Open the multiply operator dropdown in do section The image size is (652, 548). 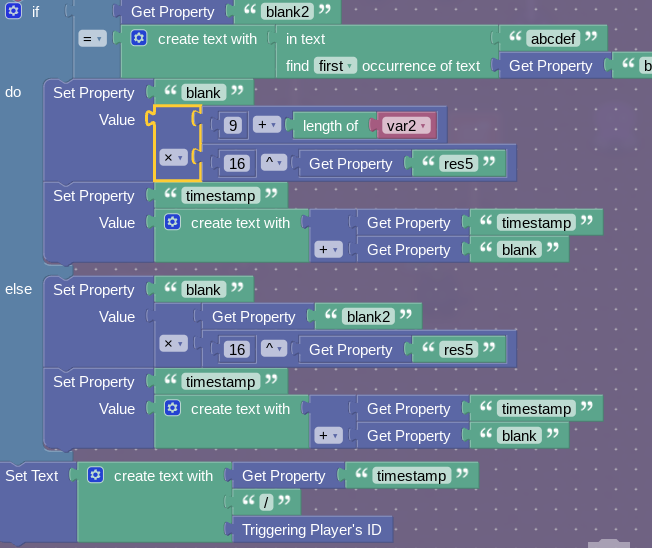pos(173,158)
